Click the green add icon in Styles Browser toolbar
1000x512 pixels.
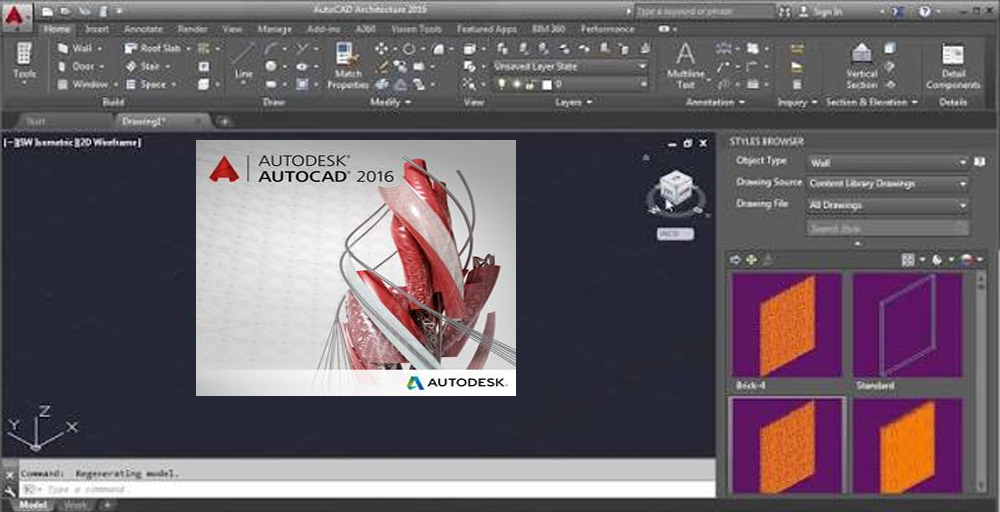[751, 260]
